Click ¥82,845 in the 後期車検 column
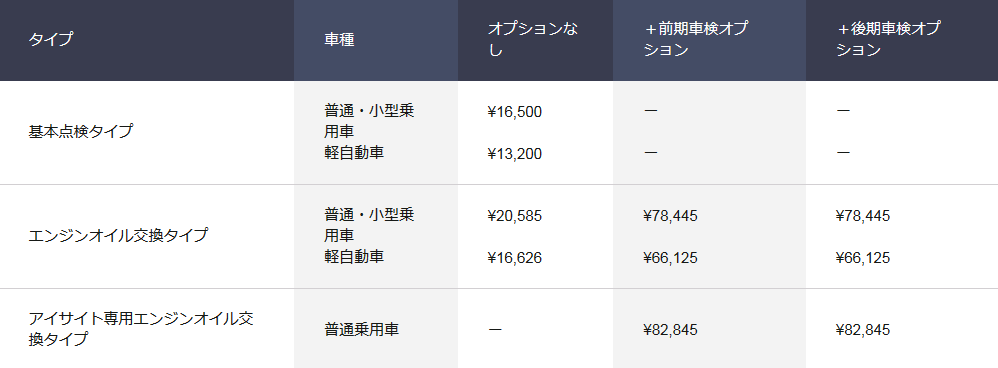Screen dimensions: 998x368 pos(863,330)
